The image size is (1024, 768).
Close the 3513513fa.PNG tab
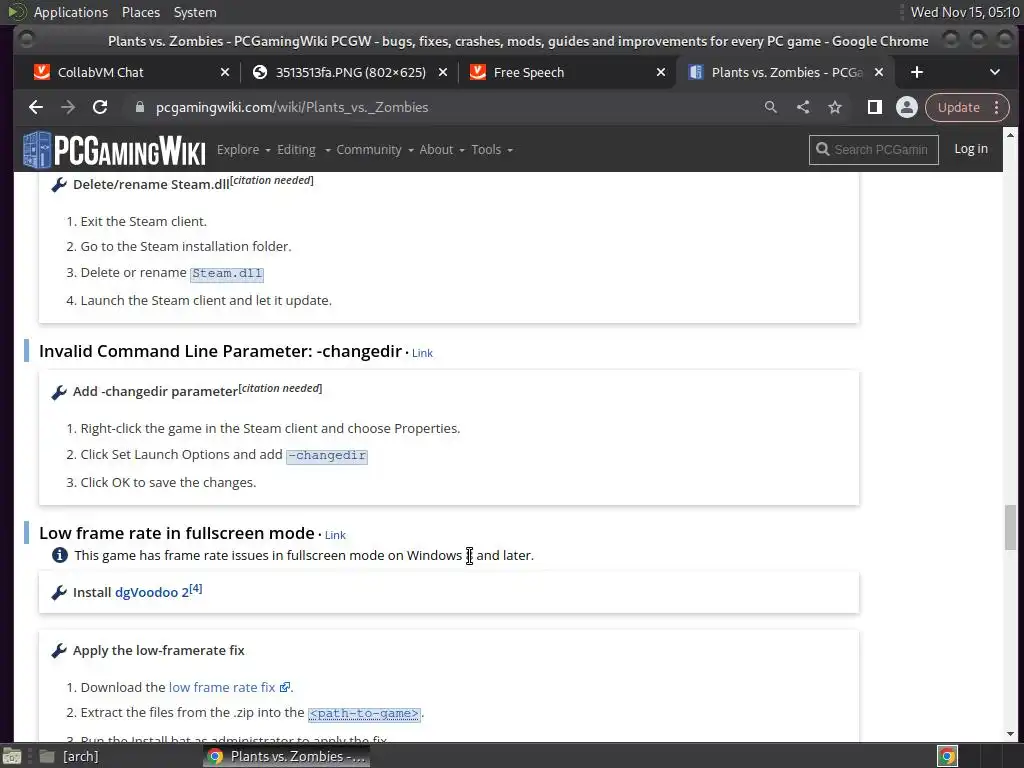tap(443, 72)
